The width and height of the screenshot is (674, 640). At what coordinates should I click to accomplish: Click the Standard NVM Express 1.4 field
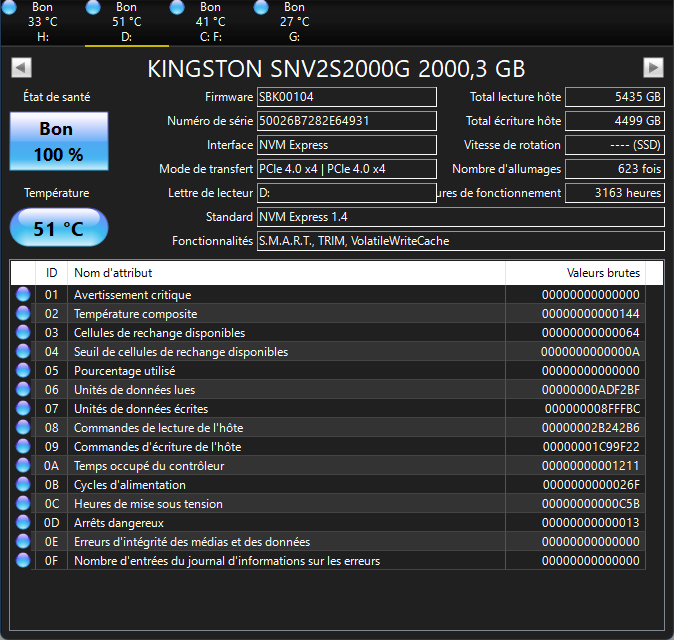[x=460, y=217]
